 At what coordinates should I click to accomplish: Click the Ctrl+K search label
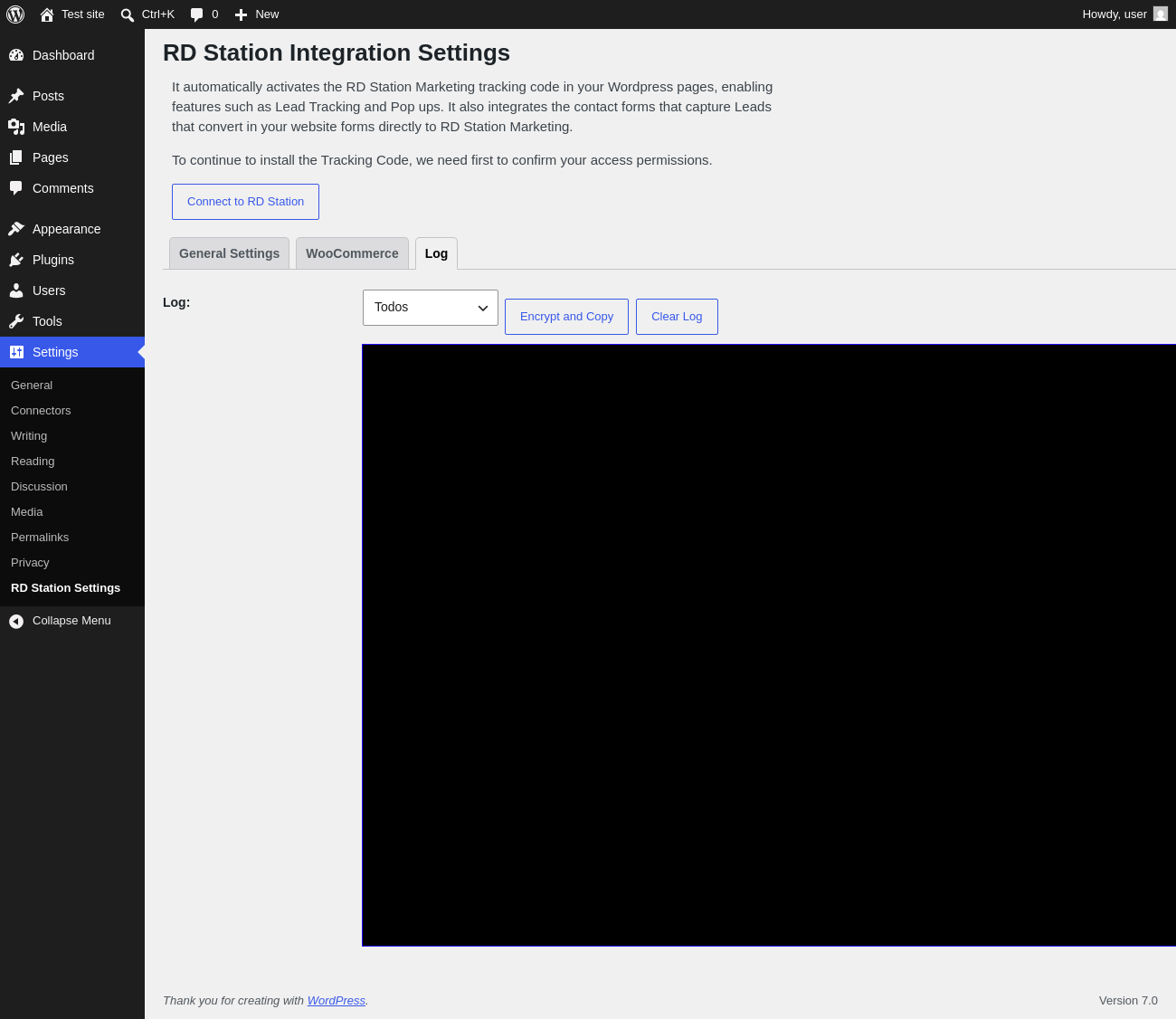pyautogui.click(x=158, y=14)
